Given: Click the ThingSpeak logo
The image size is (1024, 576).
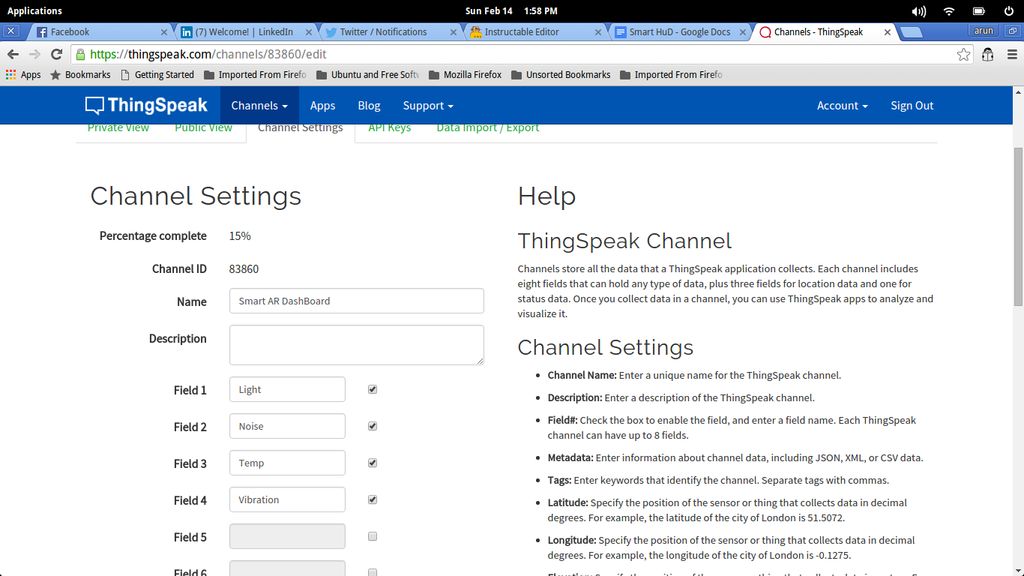Looking at the screenshot, I should (x=146, y=105).
